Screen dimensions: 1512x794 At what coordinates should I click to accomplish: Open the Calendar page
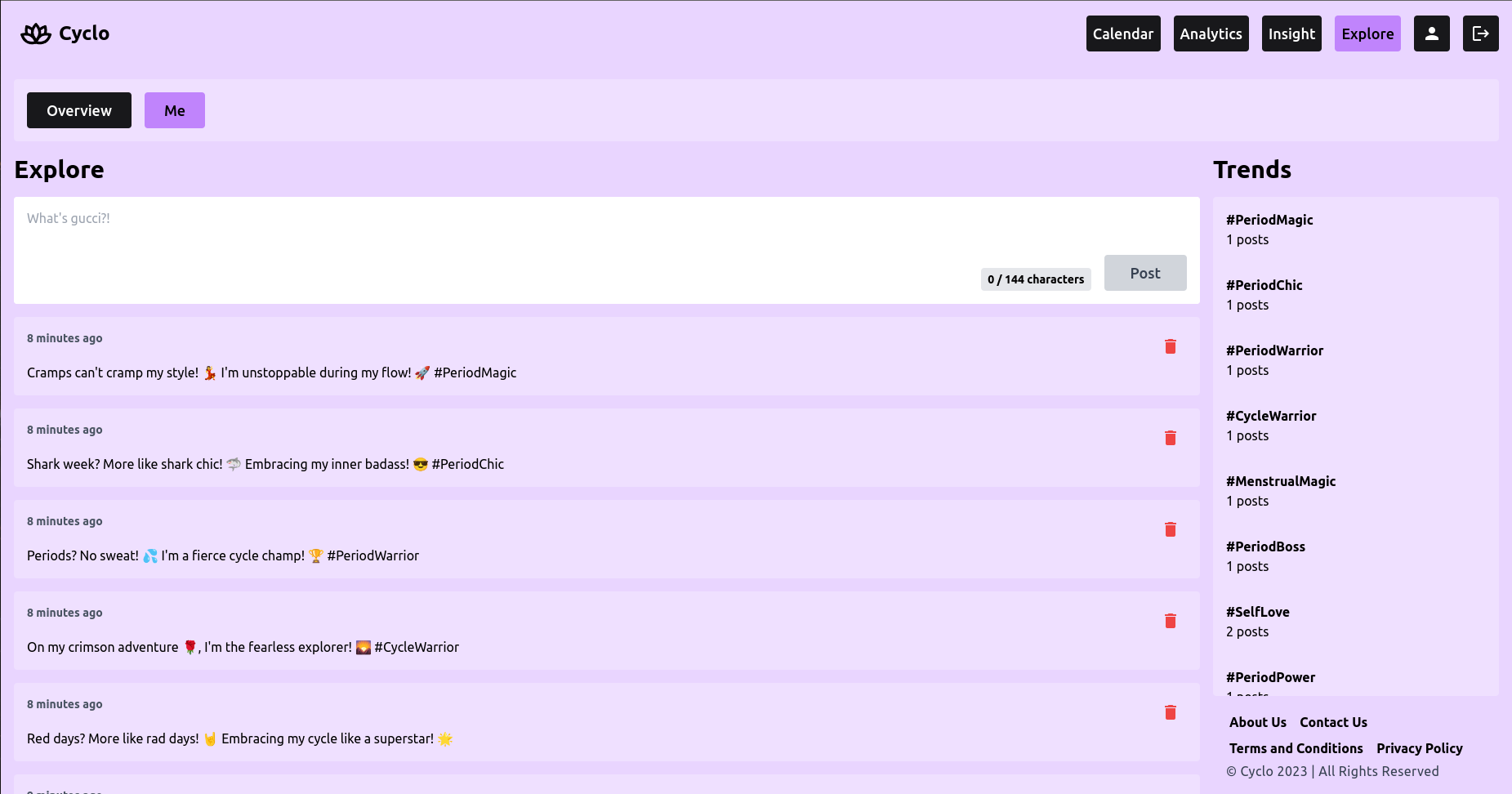point(1123,33)
